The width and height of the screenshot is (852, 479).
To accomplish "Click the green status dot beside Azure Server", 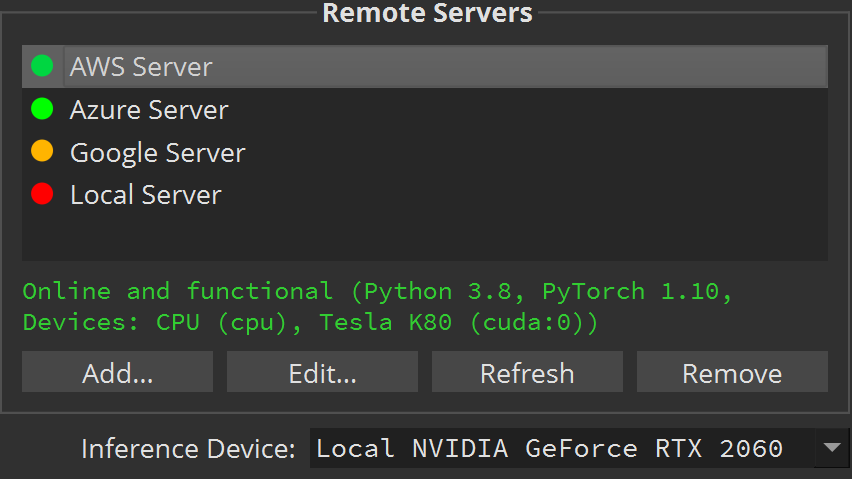I will 42,109.
